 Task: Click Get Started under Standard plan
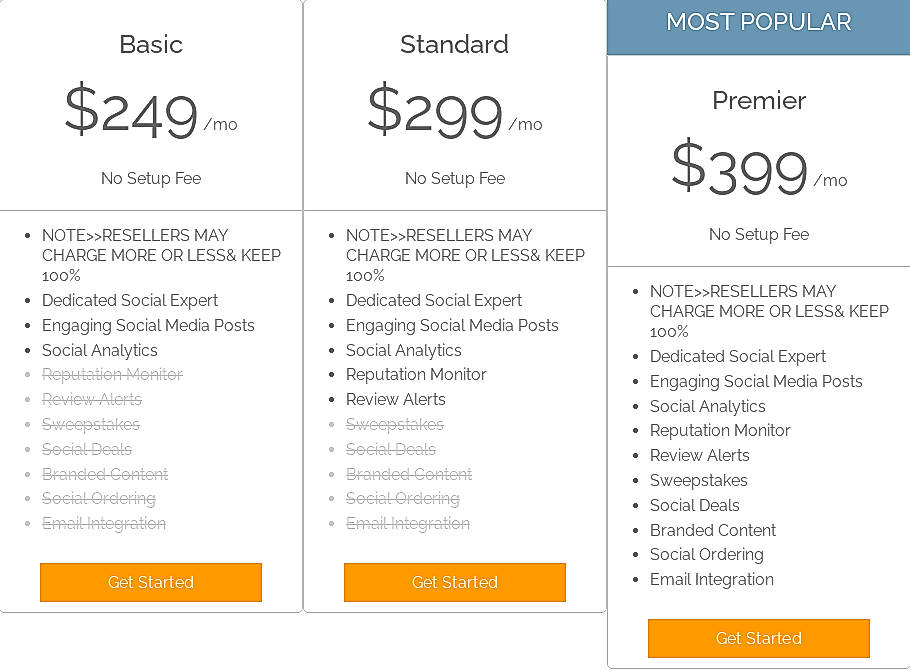tap(454, 582)
